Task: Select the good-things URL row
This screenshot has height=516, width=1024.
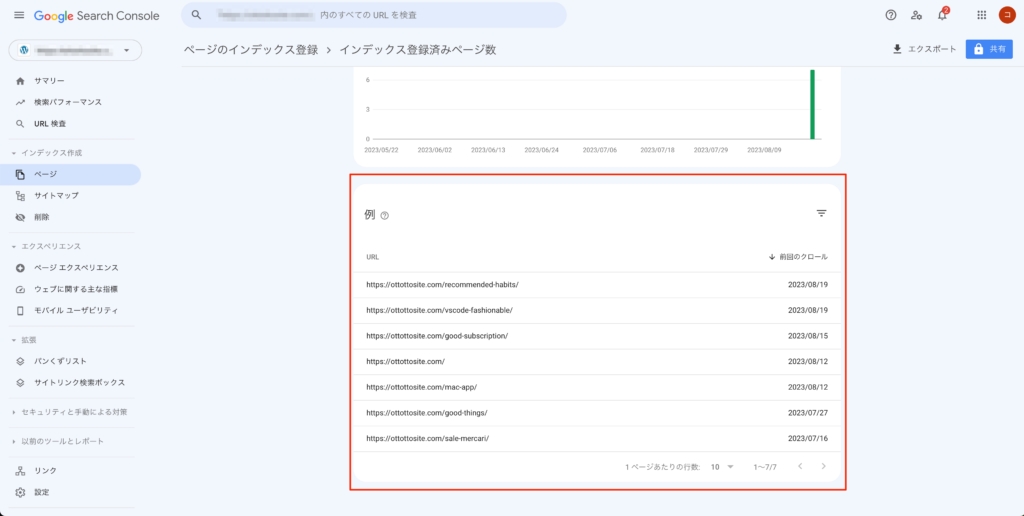Action: point(597,413)
